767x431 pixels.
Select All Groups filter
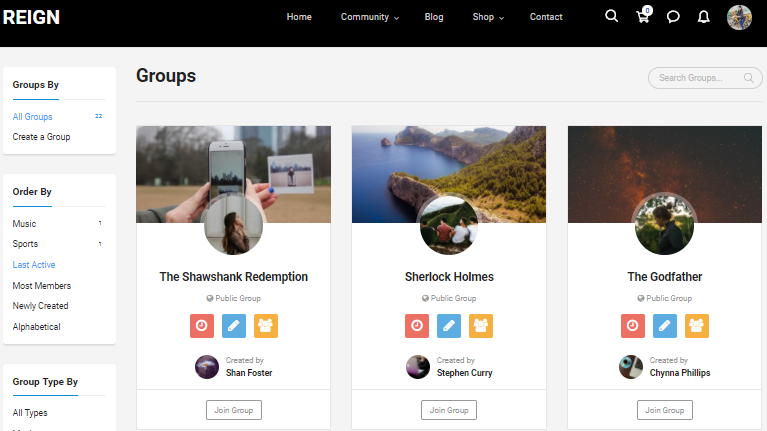[x=32, y=117]
